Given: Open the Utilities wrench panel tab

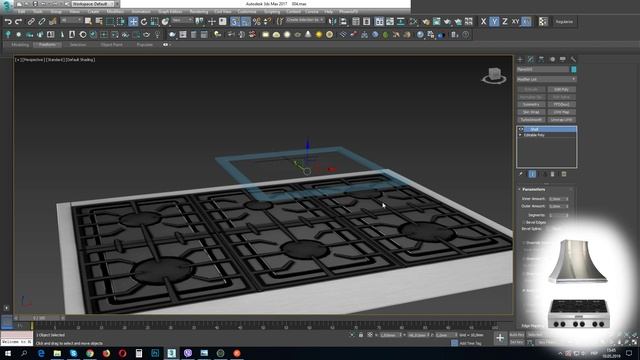Looking at the screenshot, I should point(573,60).
